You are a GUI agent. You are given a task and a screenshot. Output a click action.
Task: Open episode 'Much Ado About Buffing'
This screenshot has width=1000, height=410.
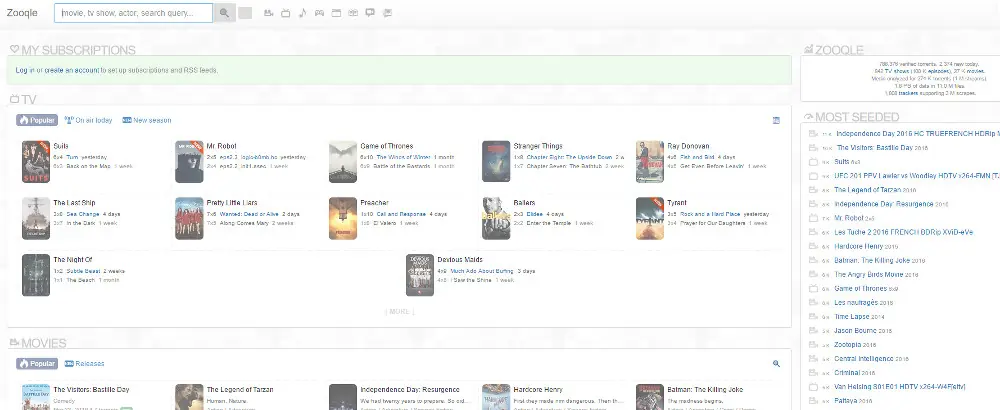coord(482,271)
